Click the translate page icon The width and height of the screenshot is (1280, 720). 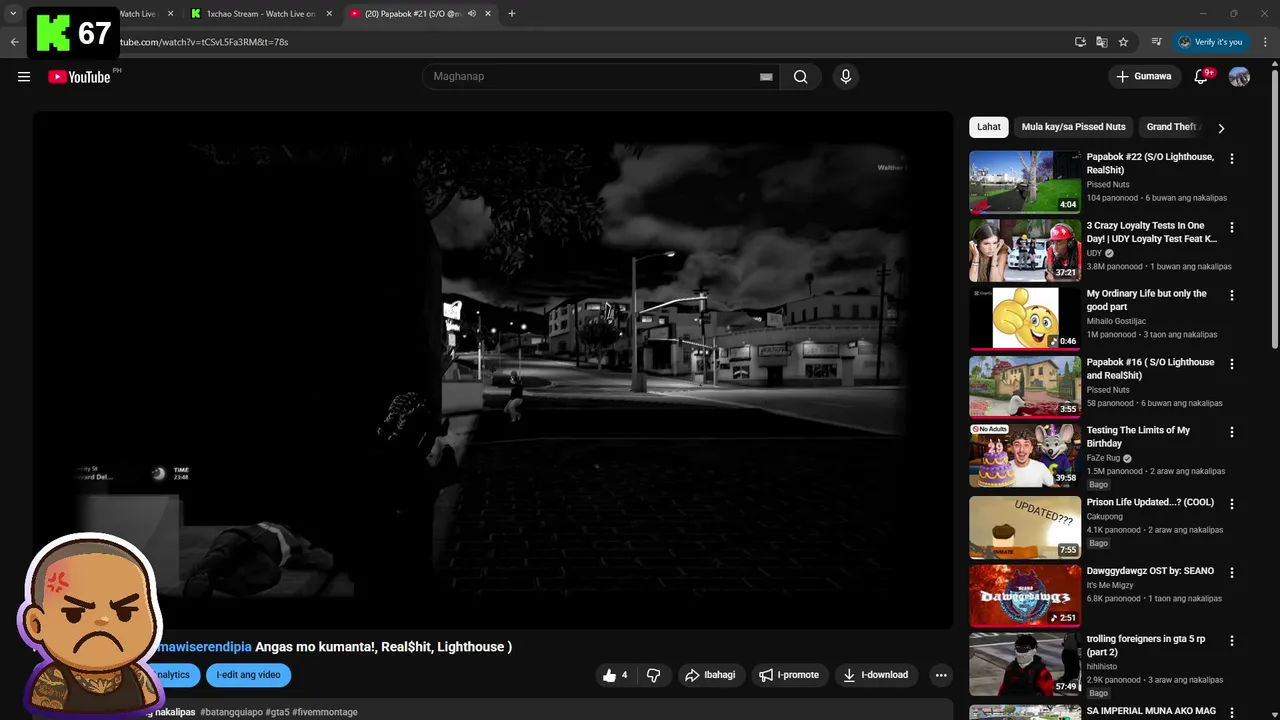pos(1101,42)
